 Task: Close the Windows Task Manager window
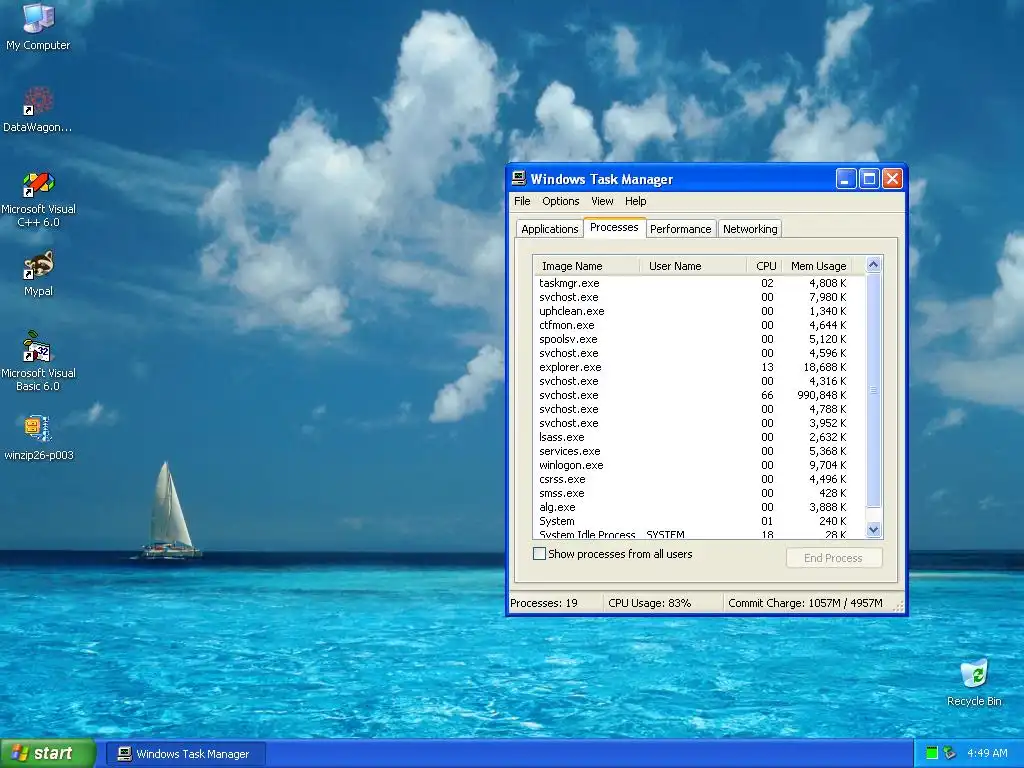tap(892, 178)
